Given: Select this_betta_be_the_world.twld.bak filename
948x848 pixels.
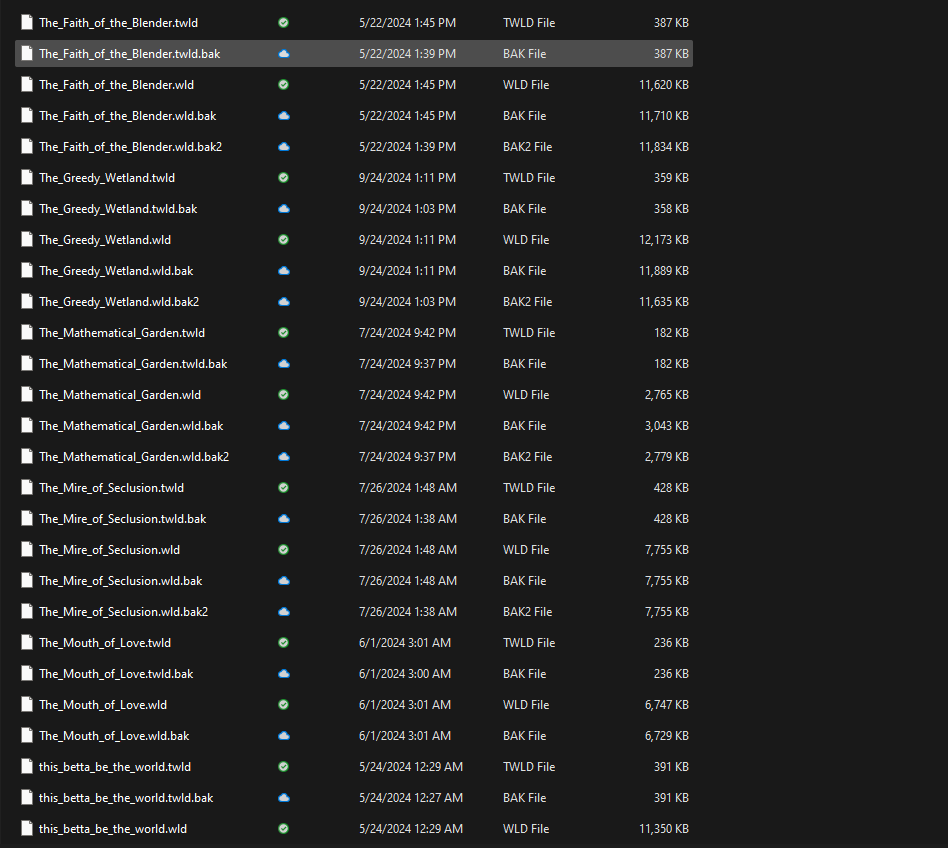Looking at the screenshot, I should point(126,798).
